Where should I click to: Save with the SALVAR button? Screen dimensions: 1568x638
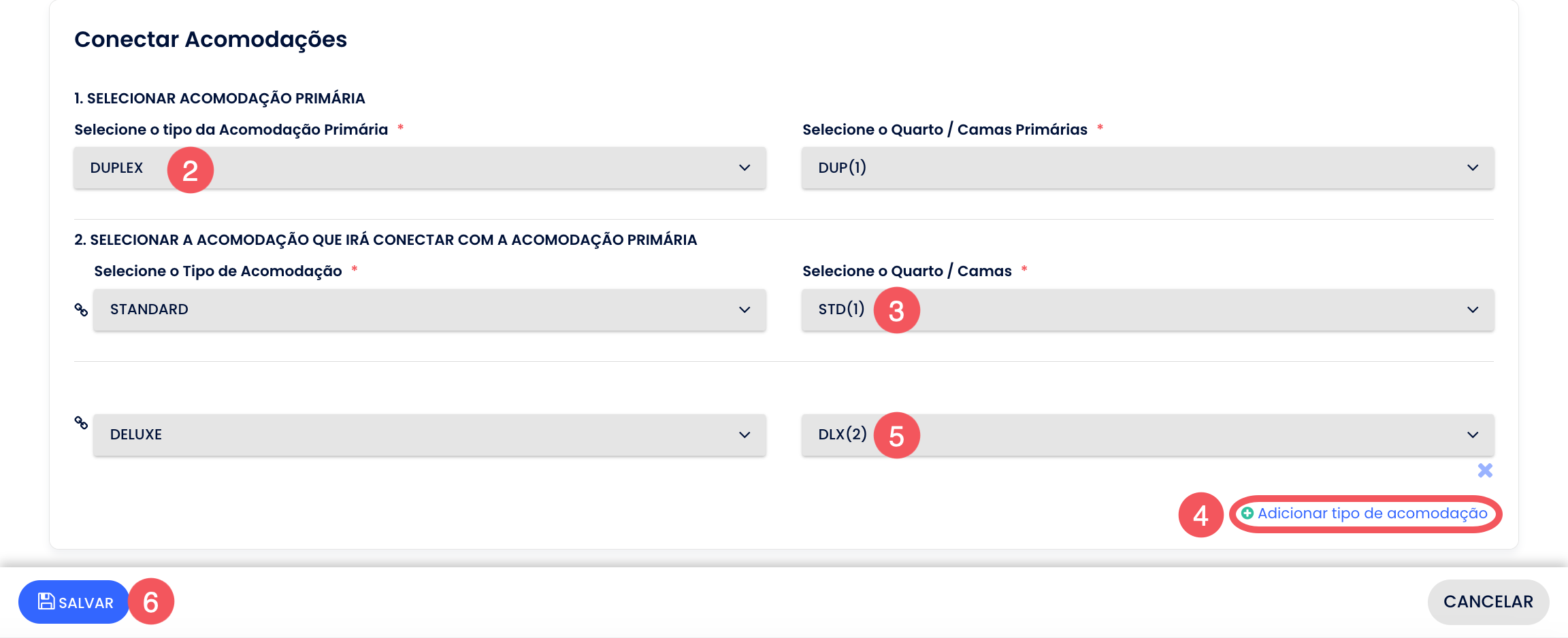point(73,602)
